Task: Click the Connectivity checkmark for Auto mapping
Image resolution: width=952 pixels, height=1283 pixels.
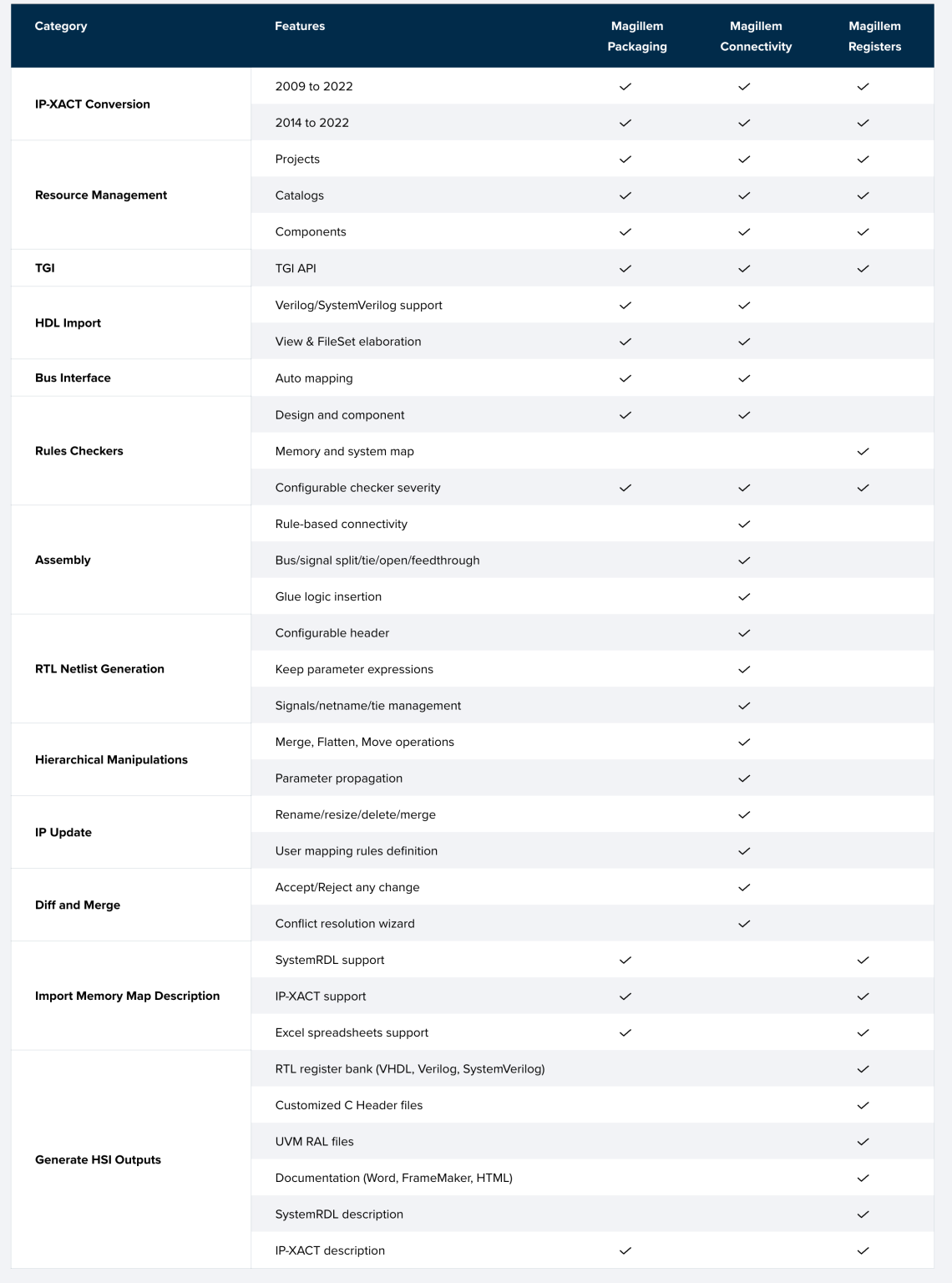Action: [744, 378]
